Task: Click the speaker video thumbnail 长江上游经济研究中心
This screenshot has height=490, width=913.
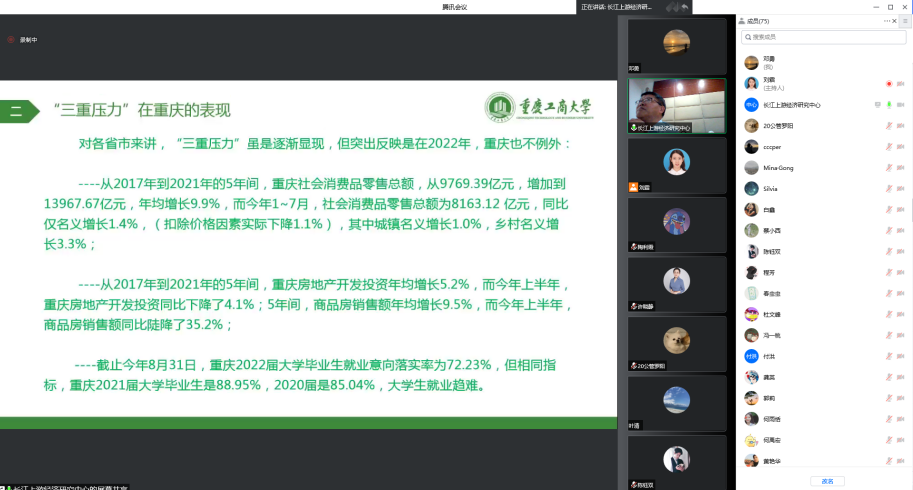Action: point(676,106)
